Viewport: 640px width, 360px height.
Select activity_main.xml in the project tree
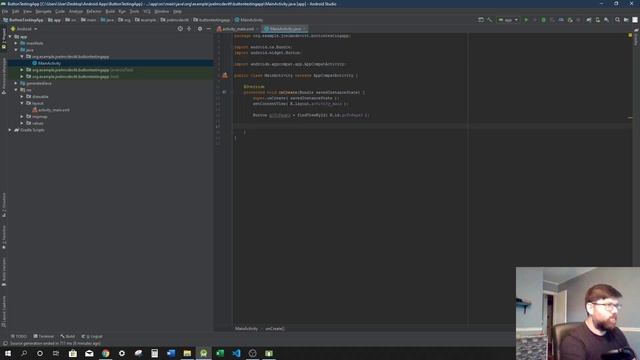[54, 110]
